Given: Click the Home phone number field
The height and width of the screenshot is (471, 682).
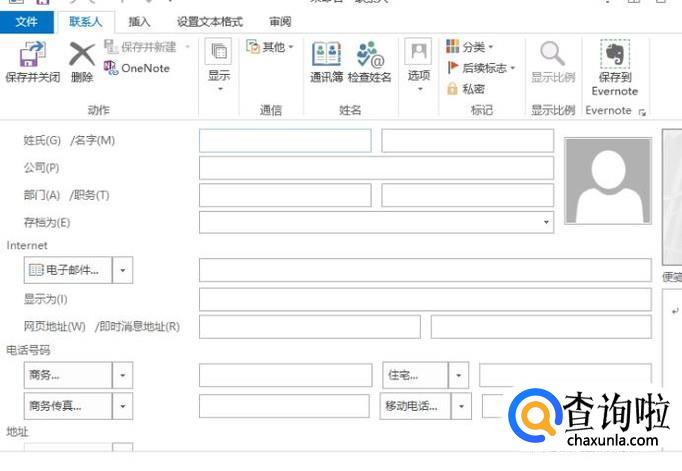Looking at the screenshot, I should coord(565,374).
